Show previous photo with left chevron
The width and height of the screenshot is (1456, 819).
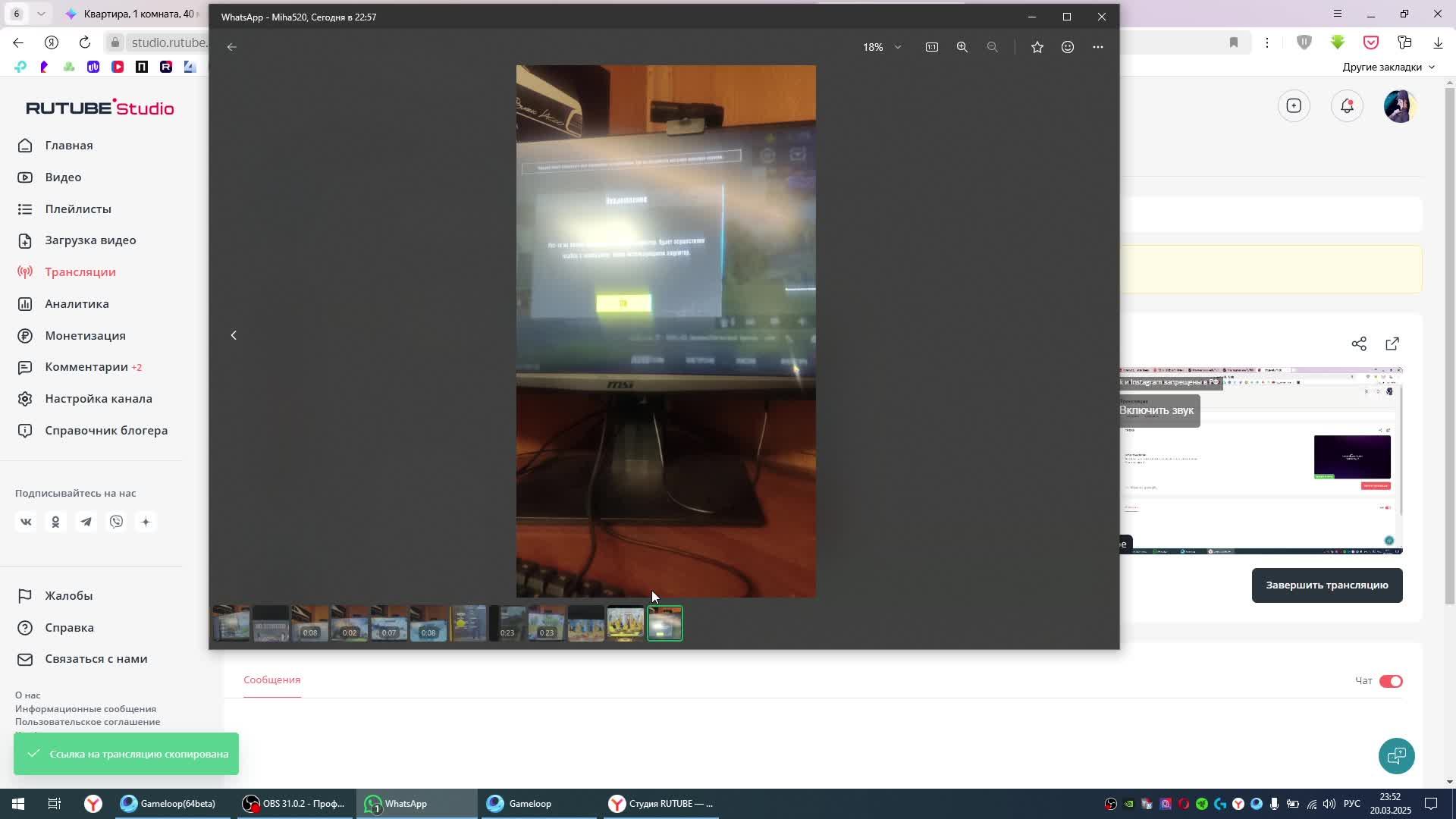[x=234, y=335]
